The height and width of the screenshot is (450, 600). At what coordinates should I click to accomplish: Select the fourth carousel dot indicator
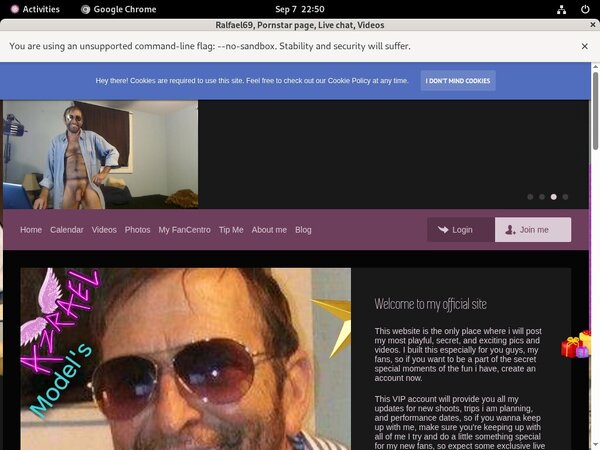pos(565,197)
